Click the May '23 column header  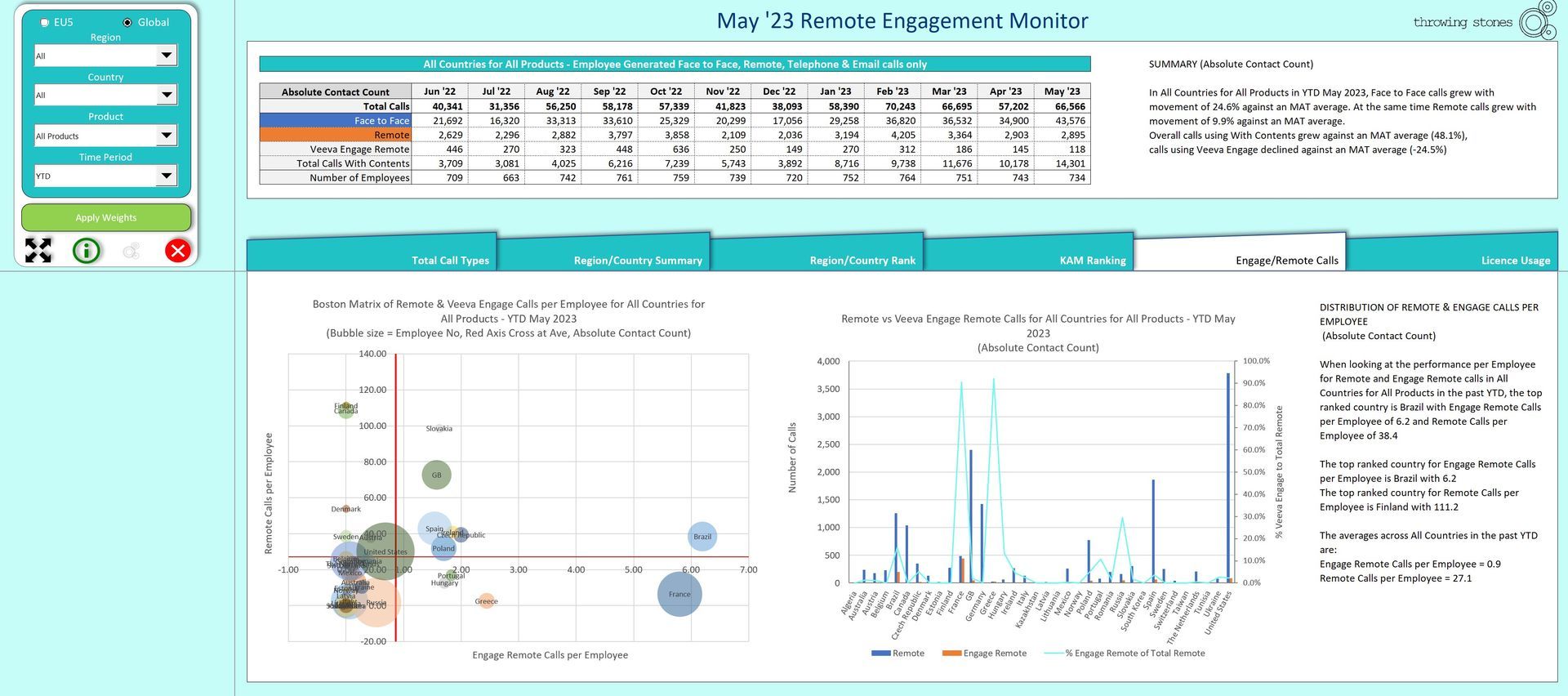point(1062,91)
